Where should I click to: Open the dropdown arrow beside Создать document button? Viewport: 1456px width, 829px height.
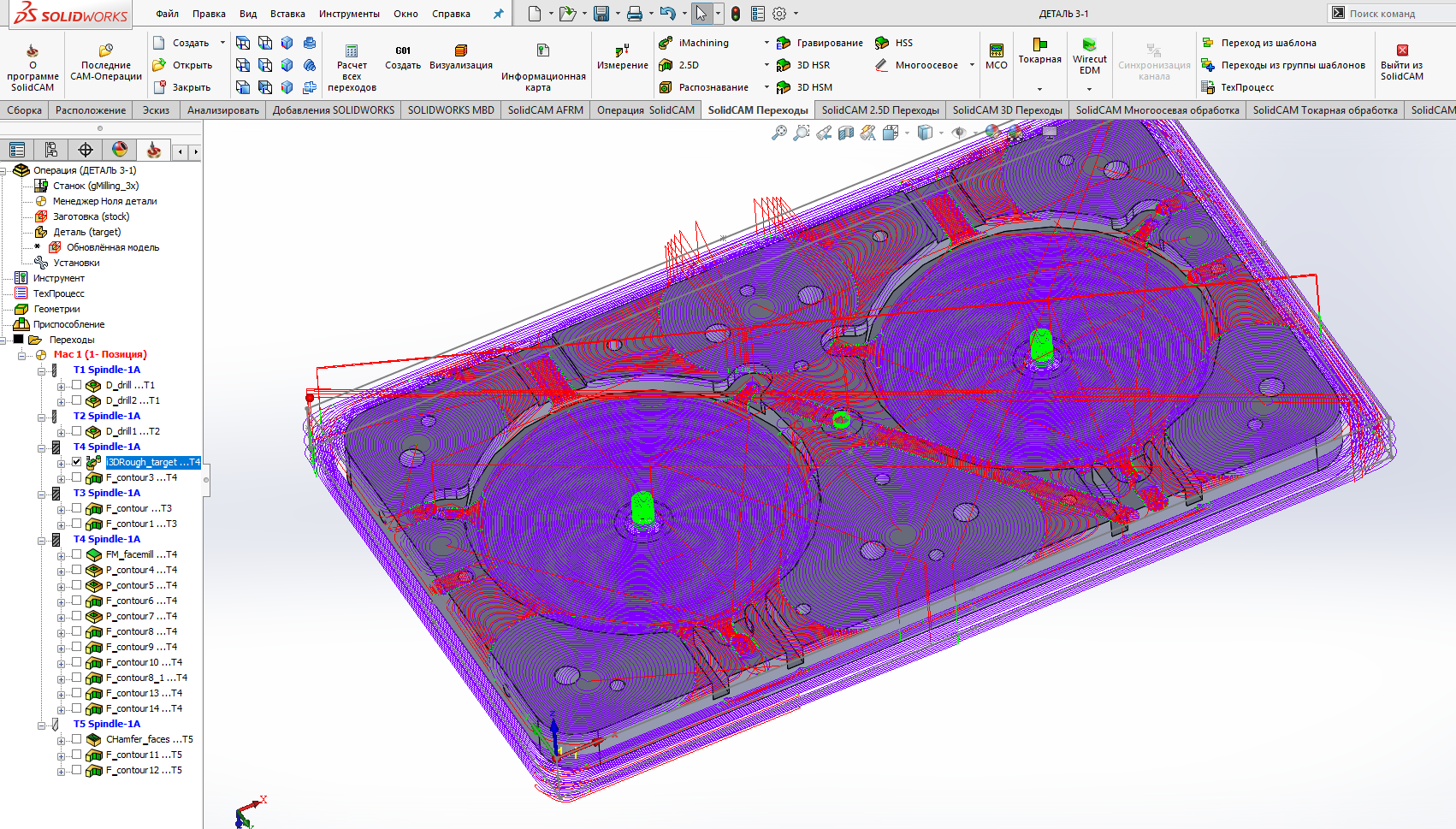pyautogui.click(x=222, y=43)
